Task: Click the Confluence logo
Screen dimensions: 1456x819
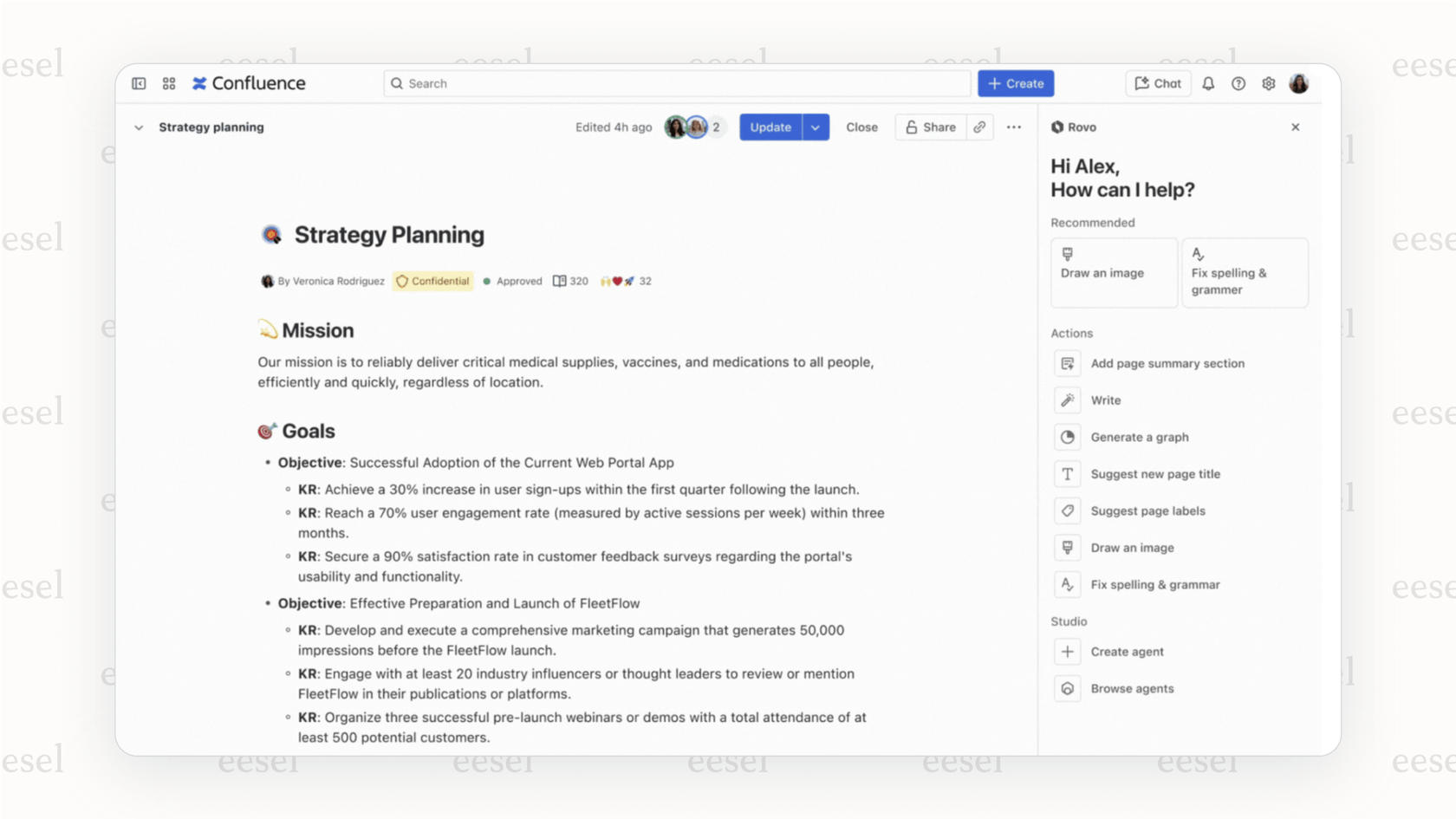Action: coord(249,83)
